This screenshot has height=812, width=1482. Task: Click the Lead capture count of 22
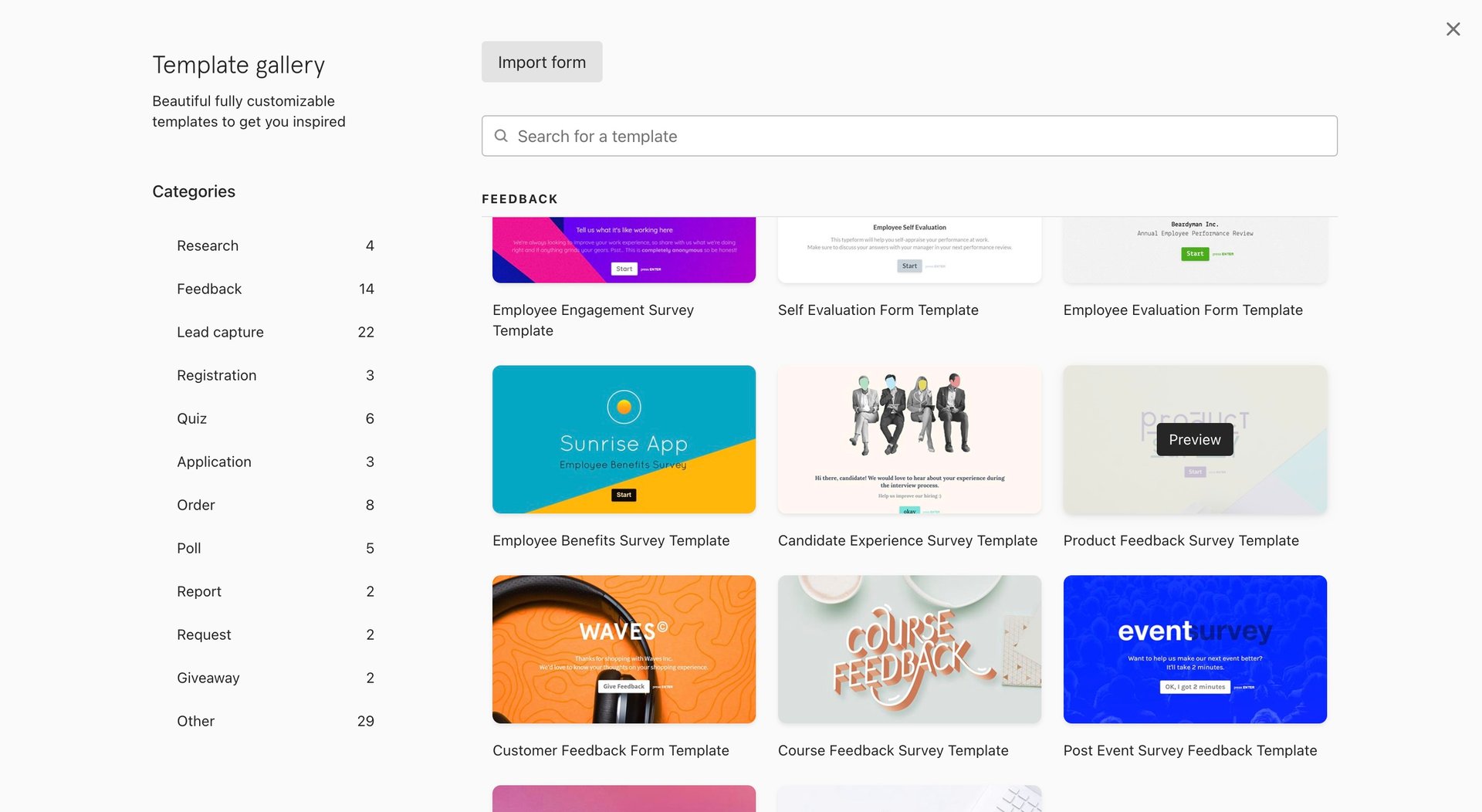click(366, 332)
